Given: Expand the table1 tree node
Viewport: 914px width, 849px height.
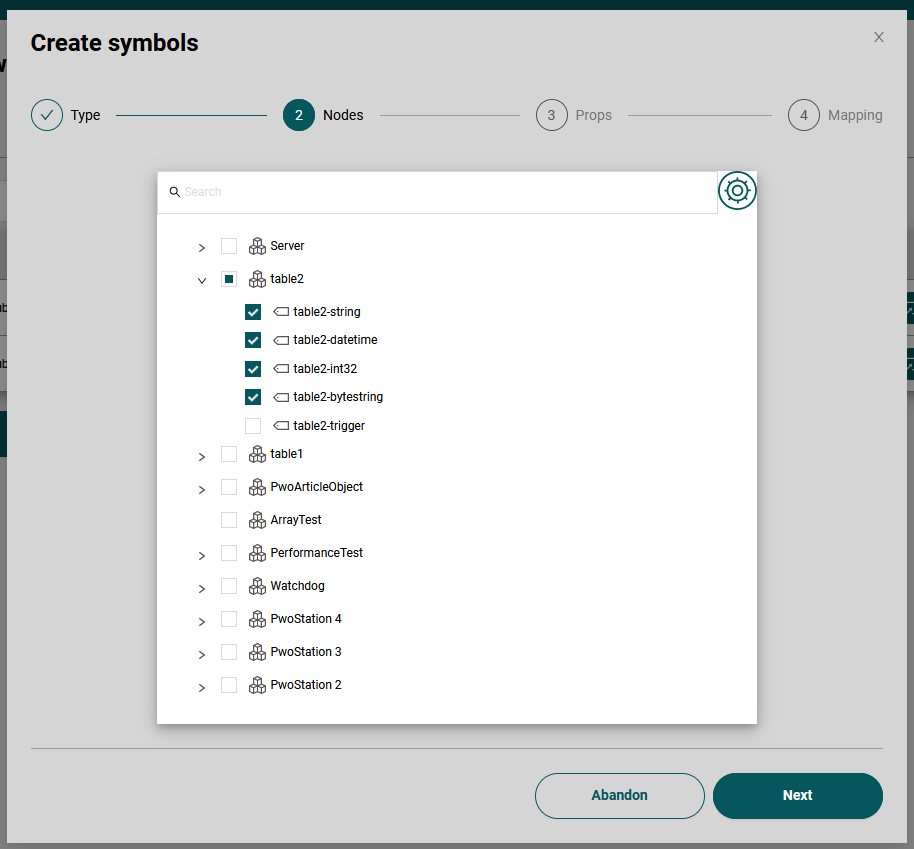Looking at the screenshot, I should (201, 456).
